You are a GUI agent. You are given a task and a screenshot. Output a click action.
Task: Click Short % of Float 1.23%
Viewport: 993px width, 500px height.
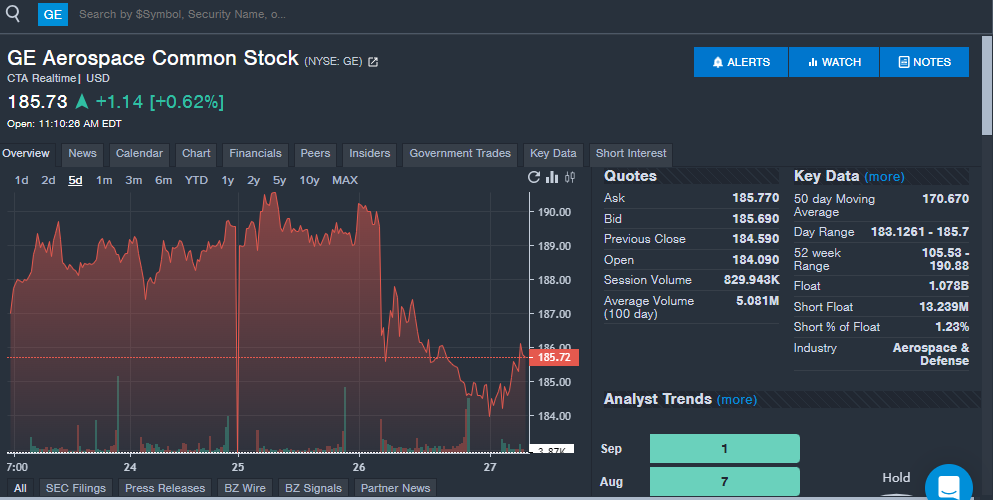pos(952,327)
